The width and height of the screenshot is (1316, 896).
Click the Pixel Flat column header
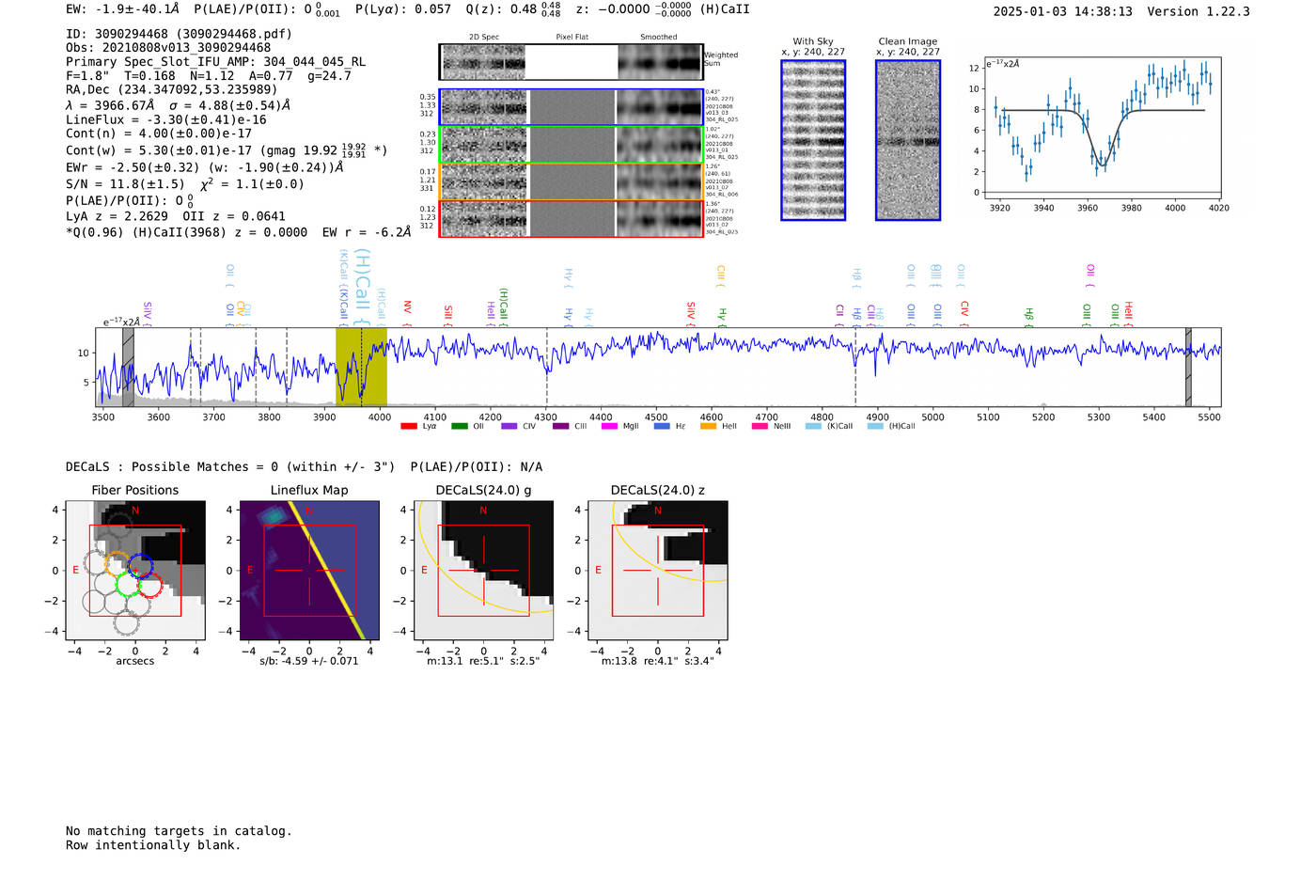point(572,38)
